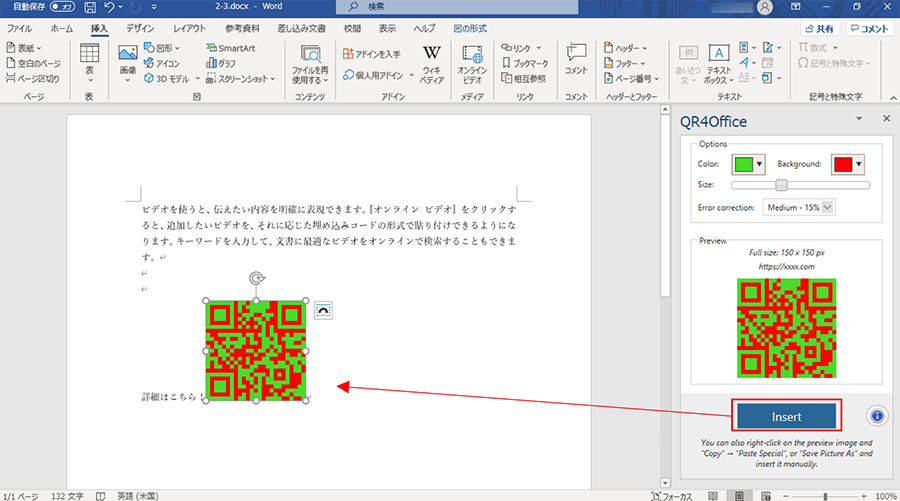
Task: Switch to the デザイン (Design) tab
Action: [x=139, y=28]
